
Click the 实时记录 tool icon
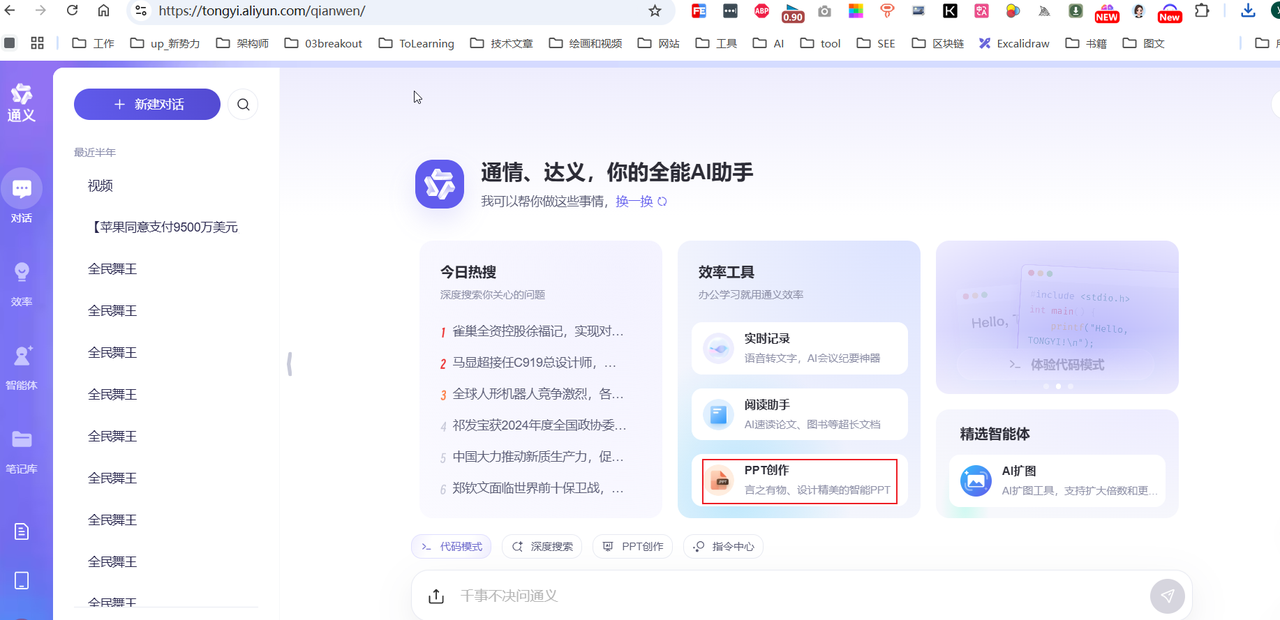718,348
